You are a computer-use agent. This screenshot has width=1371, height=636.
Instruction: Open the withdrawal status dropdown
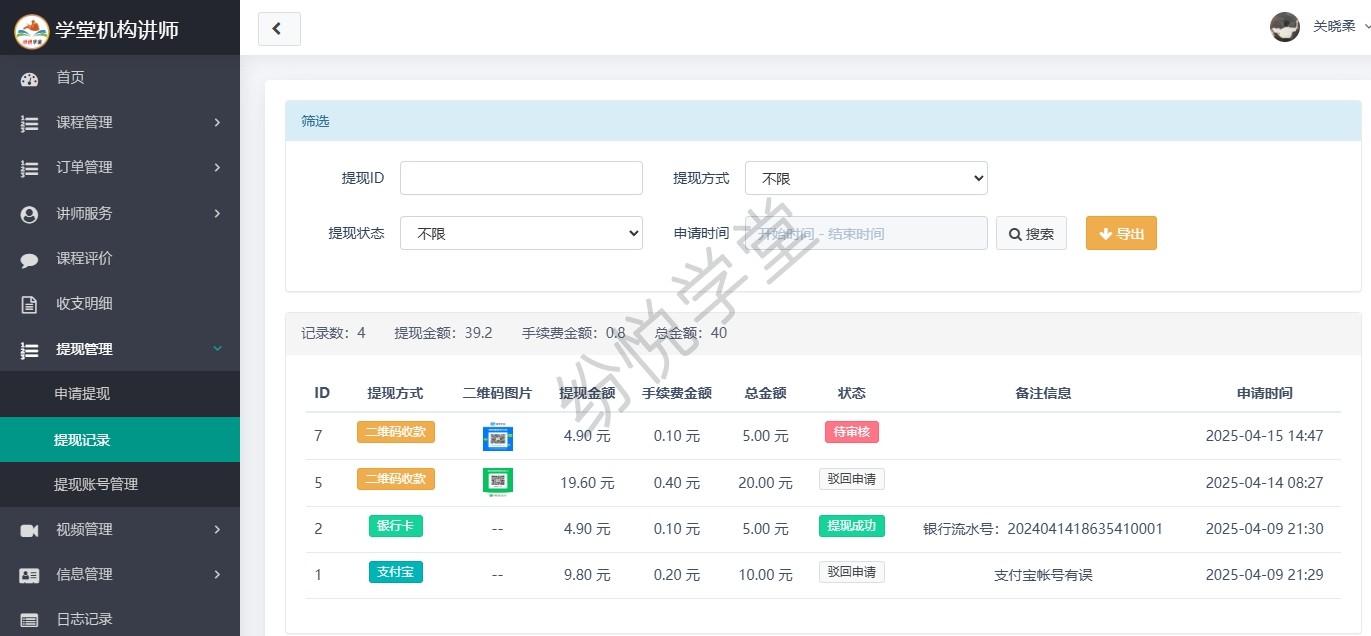[521, 233]
